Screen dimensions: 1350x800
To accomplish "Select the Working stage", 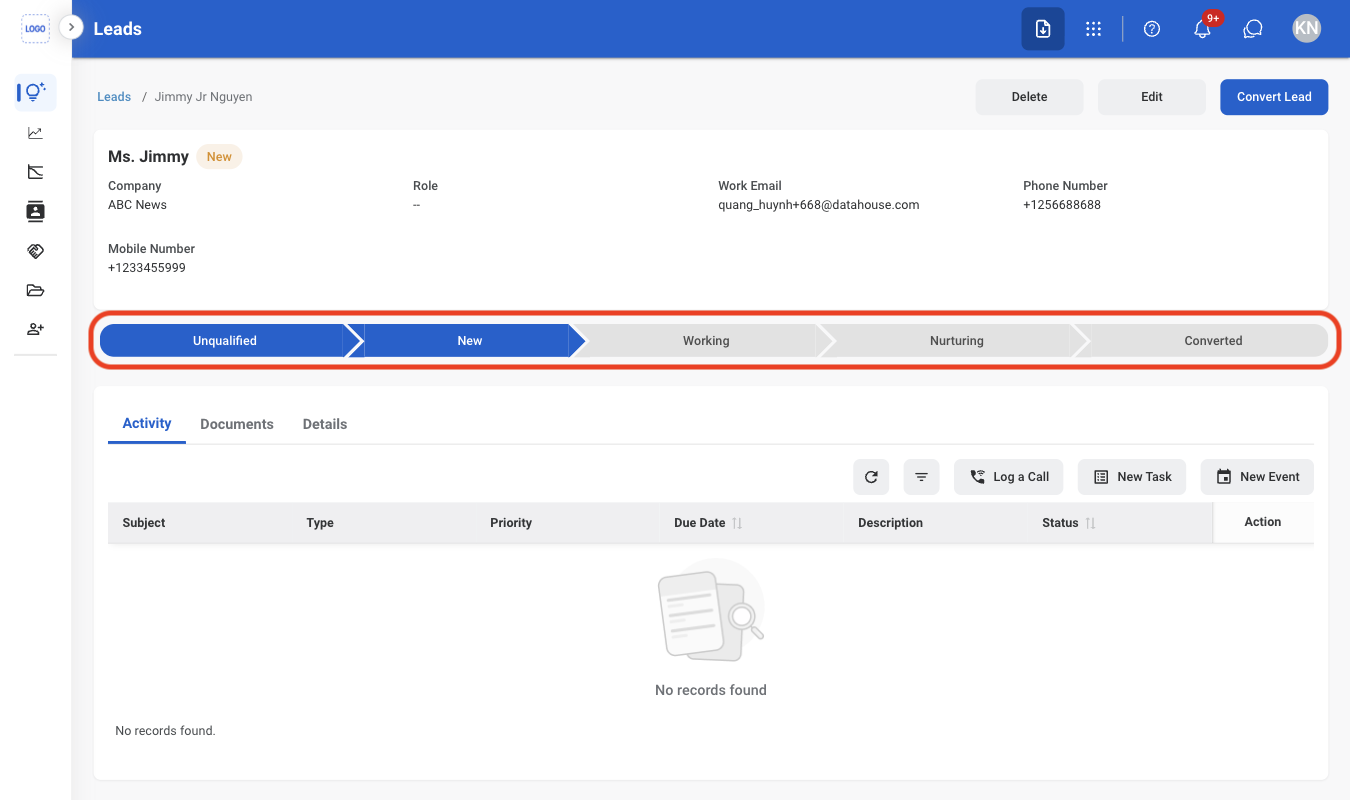I will (706, 340).
